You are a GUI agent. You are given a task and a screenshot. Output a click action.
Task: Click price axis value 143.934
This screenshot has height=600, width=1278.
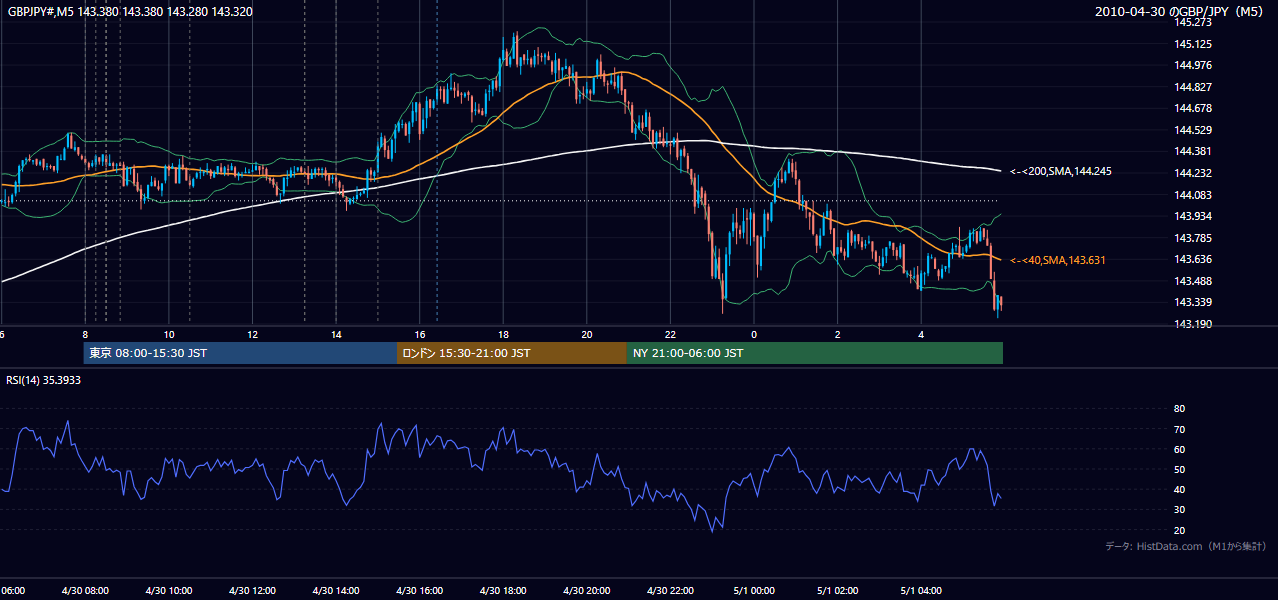tap(1194, 216)
